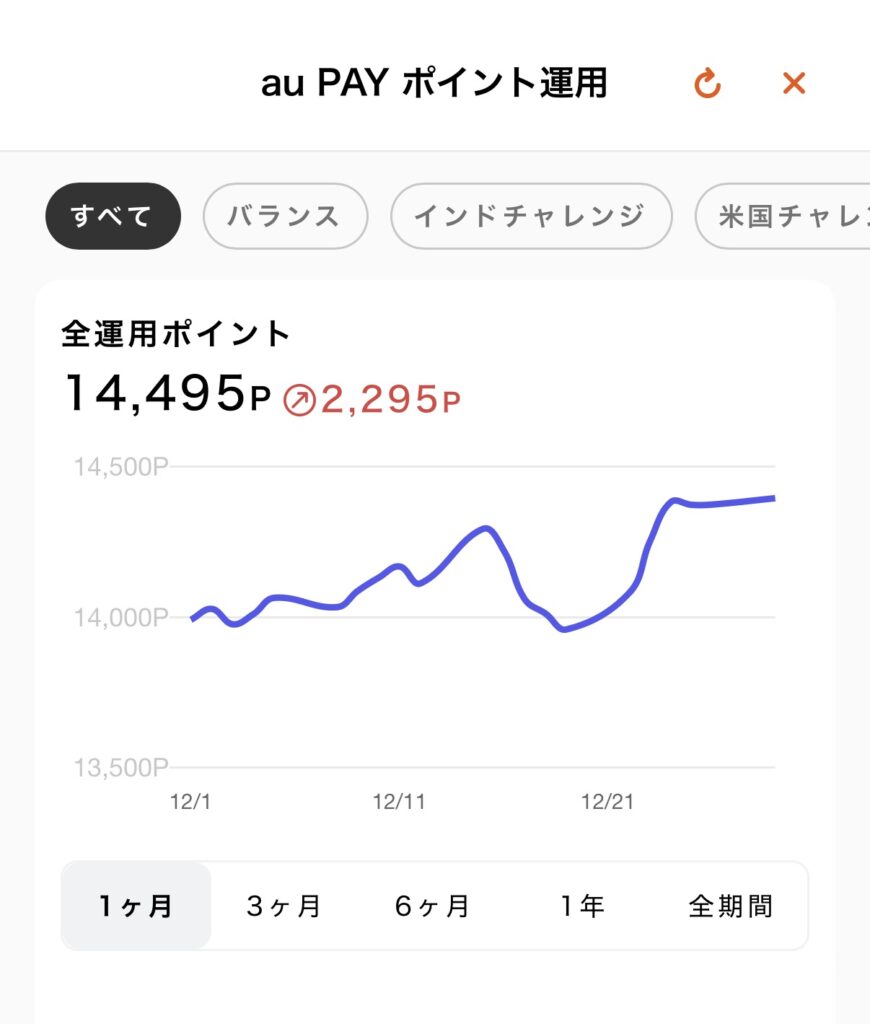
Task: Show the 米国チャレンジ category
Action: click(785, 216)
